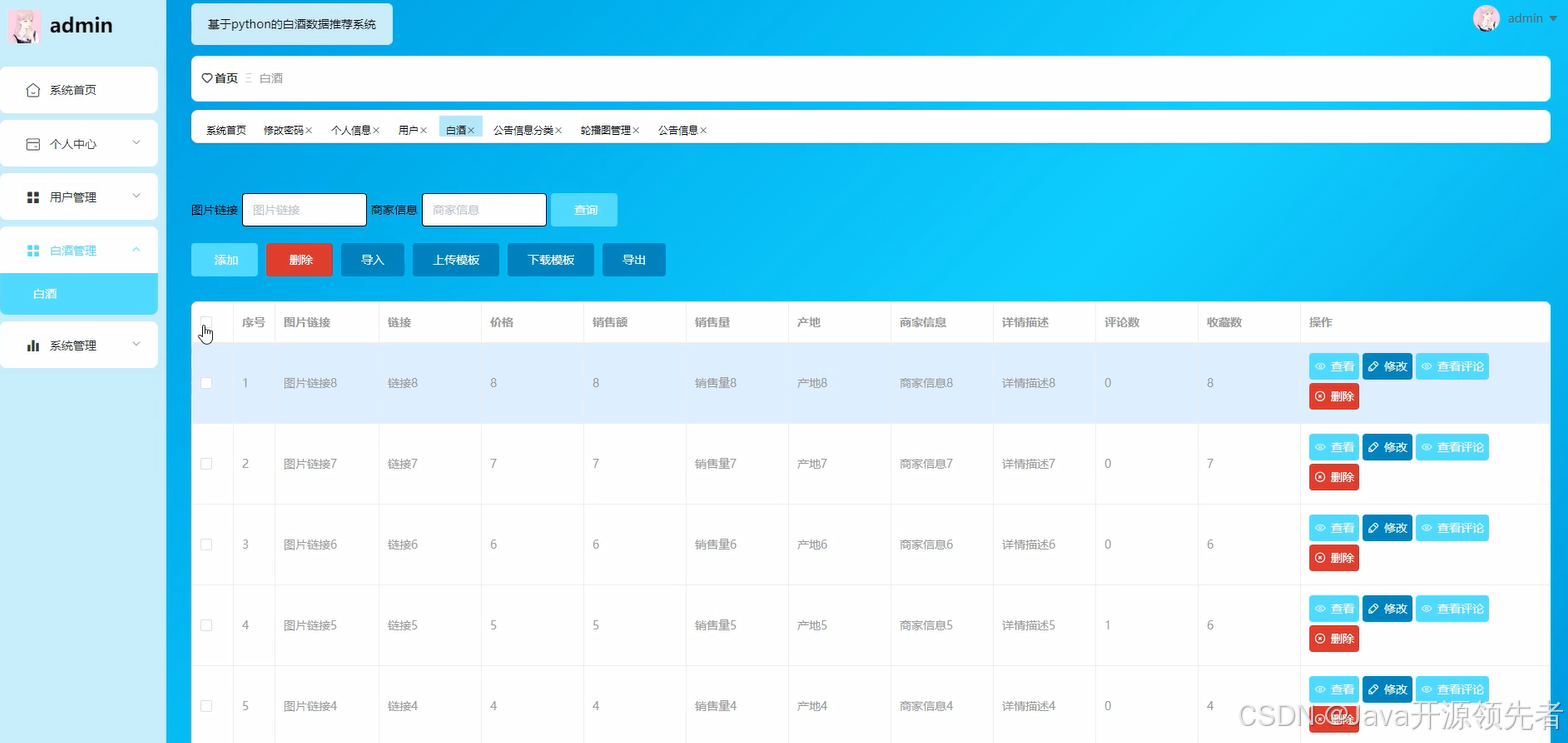Tick the select-all checkbox in table header

coord(206,322)
